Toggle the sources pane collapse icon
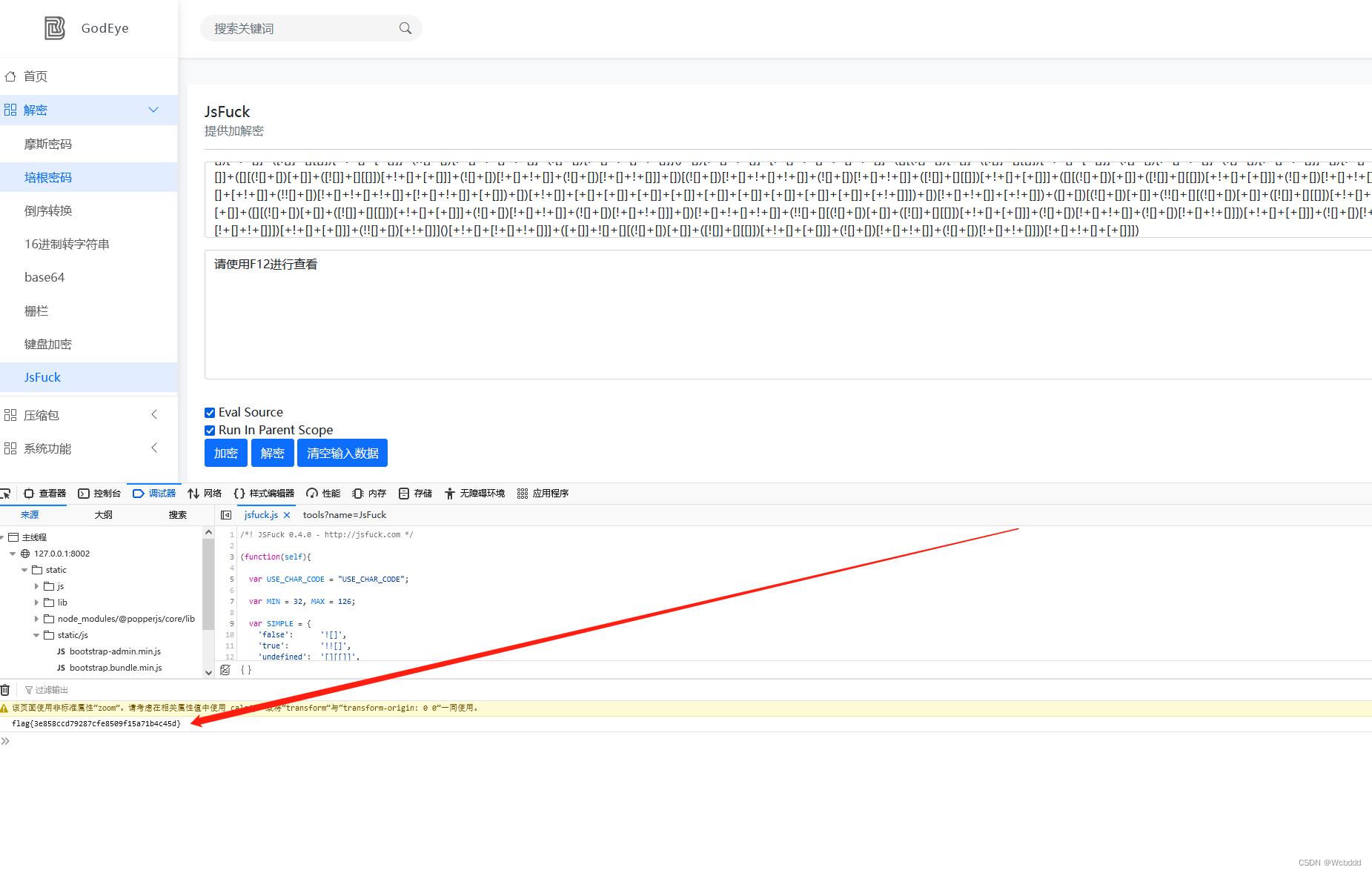The height and width of the screenshot is (873, 1372). click(x=226, y=515)
